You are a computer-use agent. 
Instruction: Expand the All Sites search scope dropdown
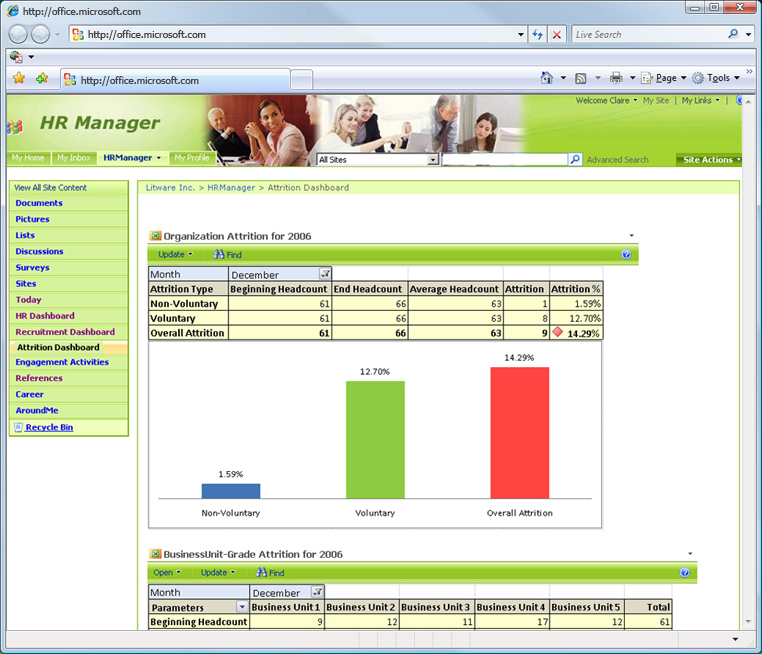tap(433, 159)
